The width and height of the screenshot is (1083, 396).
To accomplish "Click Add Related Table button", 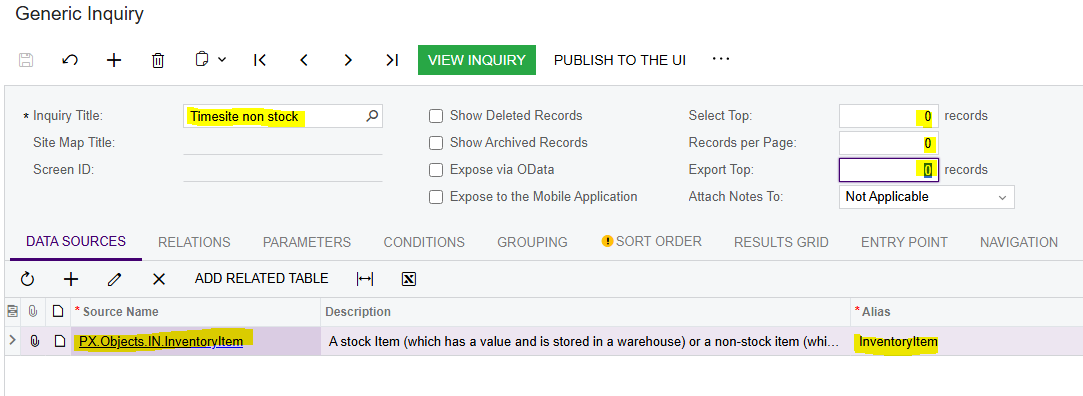I will tap(262, 279).
